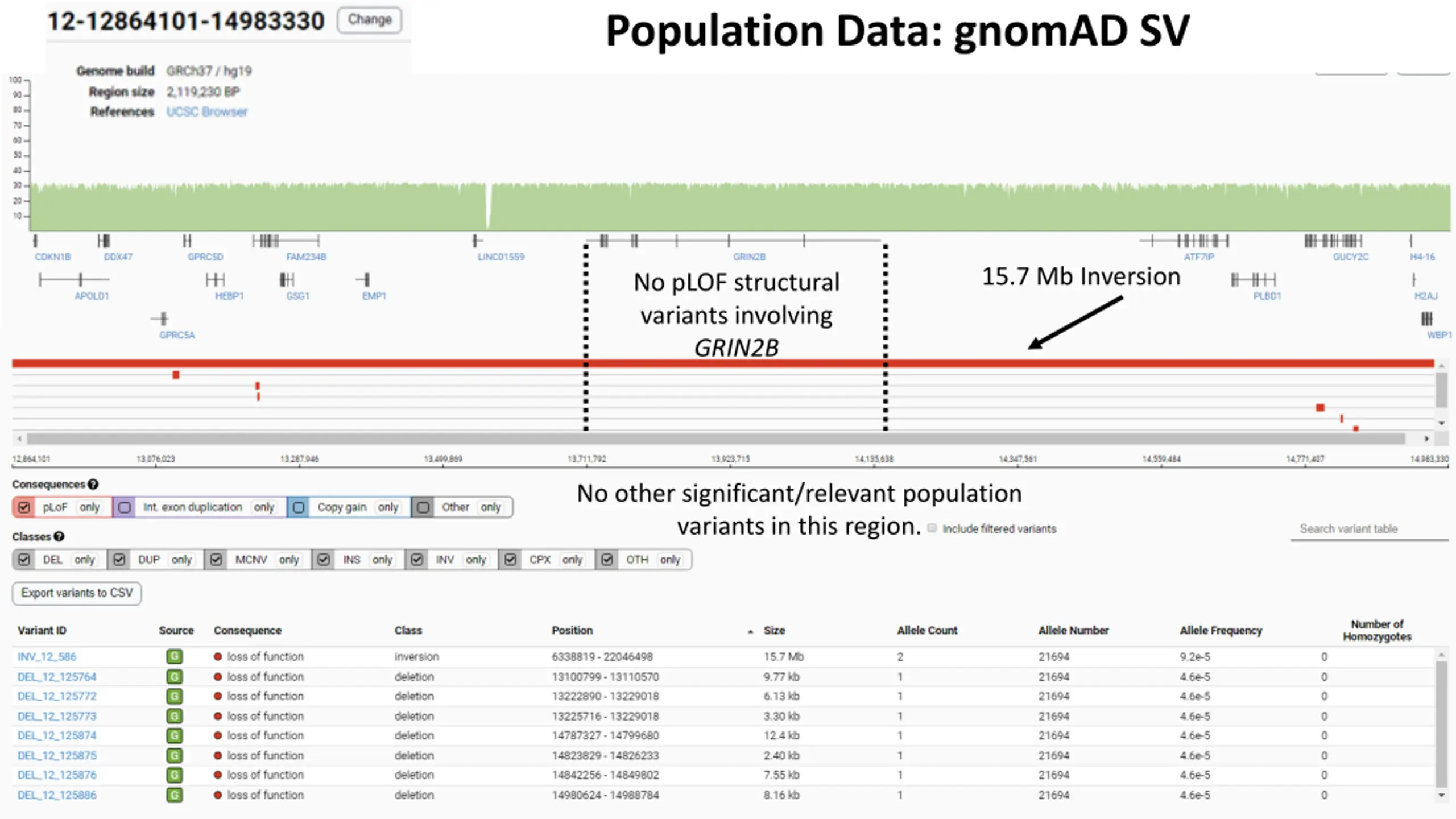
Task: Toggle the Copy gain consequence checkbox
Action: pos(299,507)
